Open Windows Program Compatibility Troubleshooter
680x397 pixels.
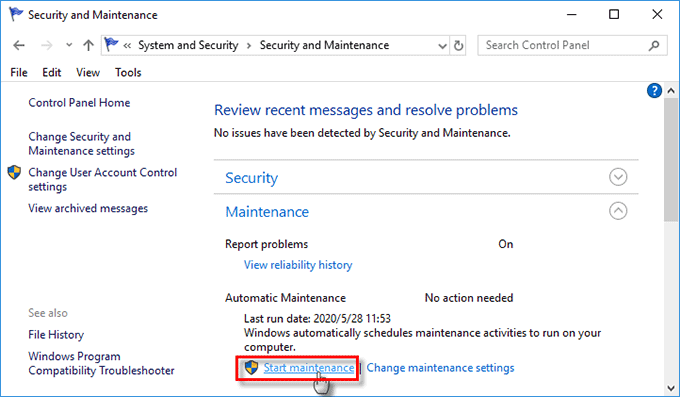pos(101,364)
